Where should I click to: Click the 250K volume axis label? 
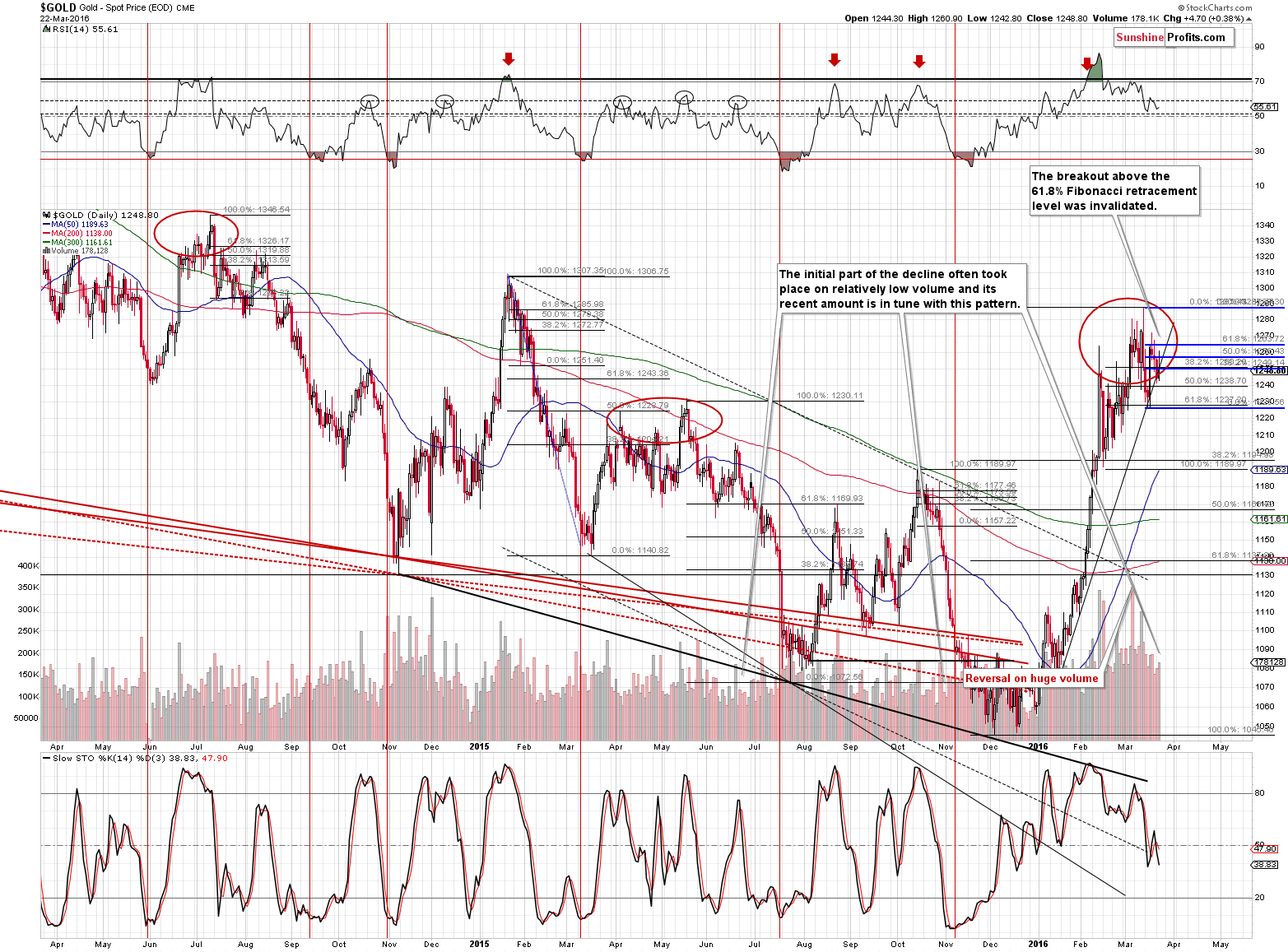pyautogui.click(x=29, y=631)
